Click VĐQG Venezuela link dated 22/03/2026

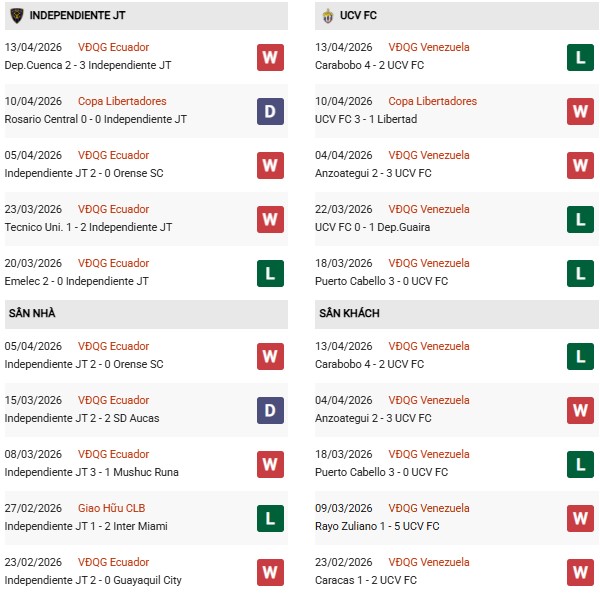click(428, 209)
